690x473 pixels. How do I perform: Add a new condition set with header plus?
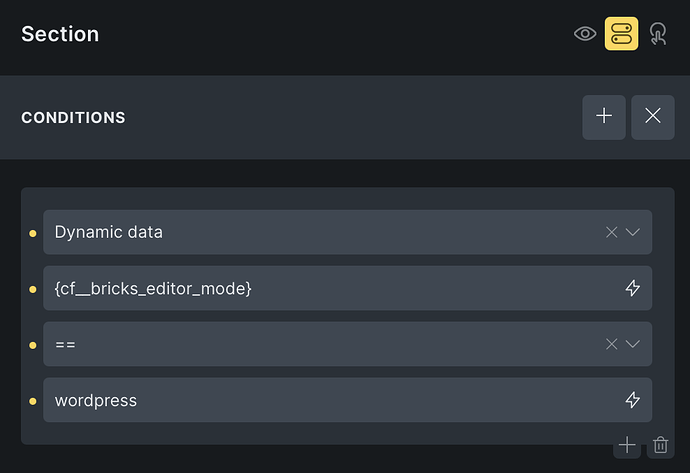[x=604, y=117]
